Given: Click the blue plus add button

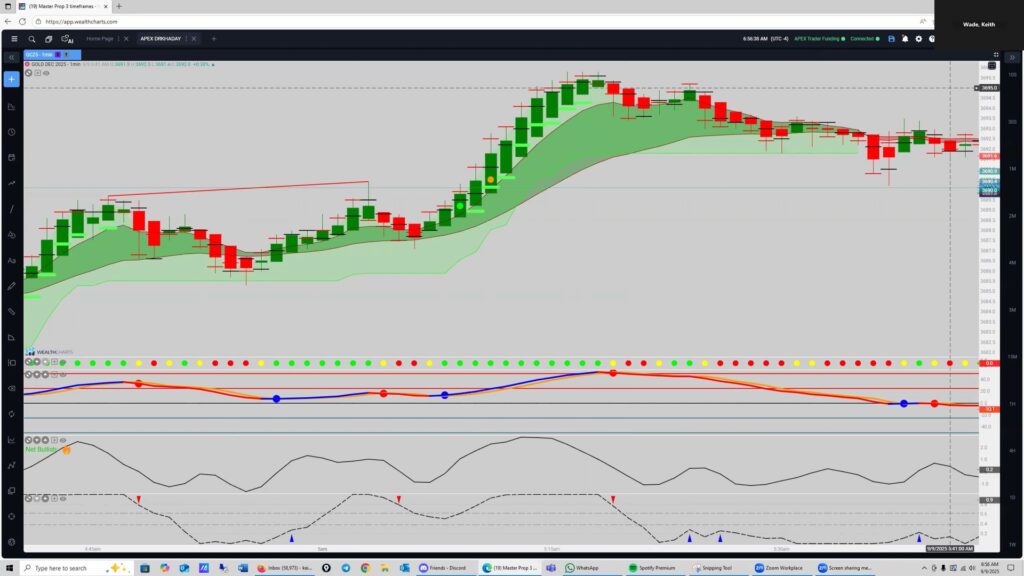Looking at the screenshot, I should click(12, 79).
